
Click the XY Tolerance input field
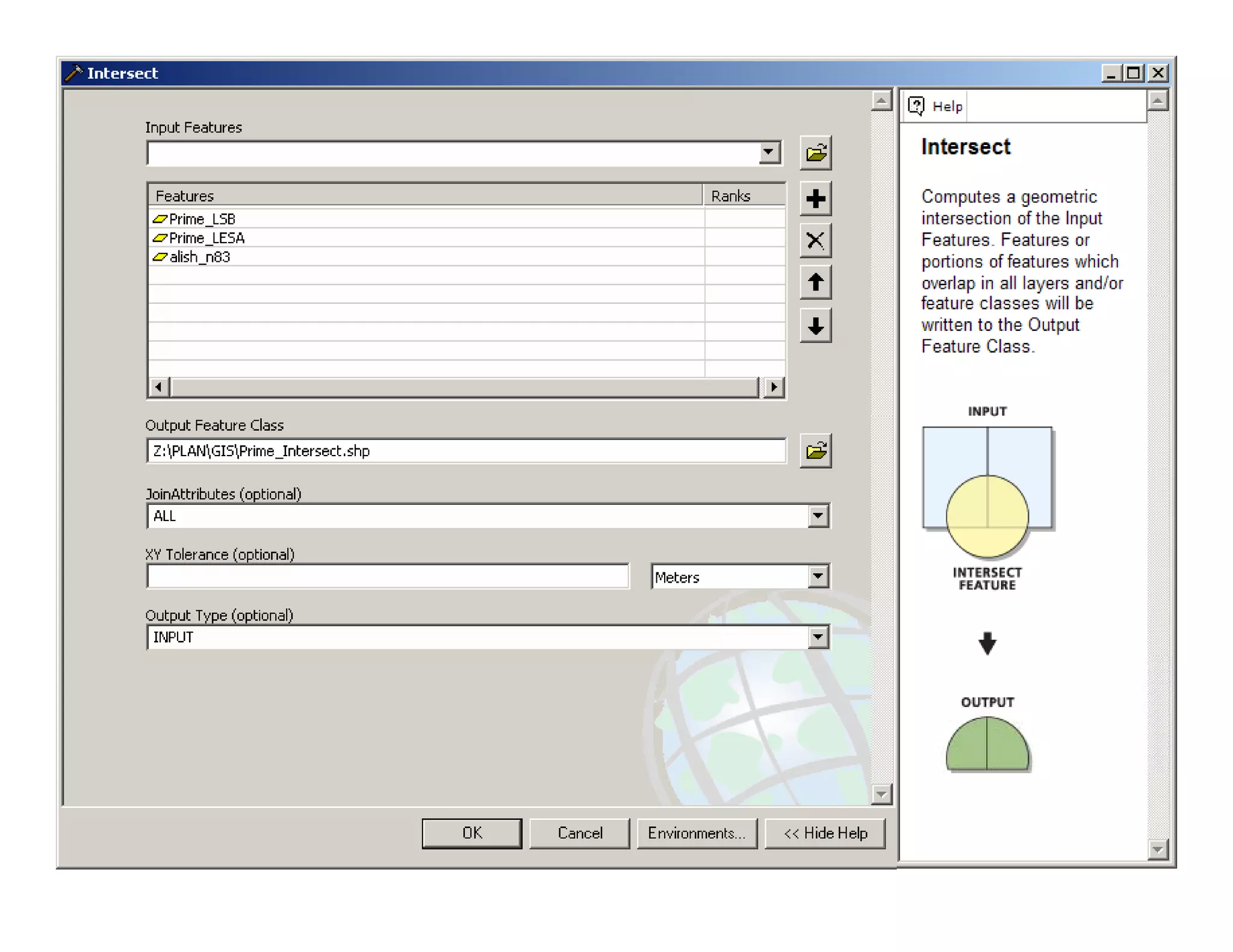pos(388,577)
